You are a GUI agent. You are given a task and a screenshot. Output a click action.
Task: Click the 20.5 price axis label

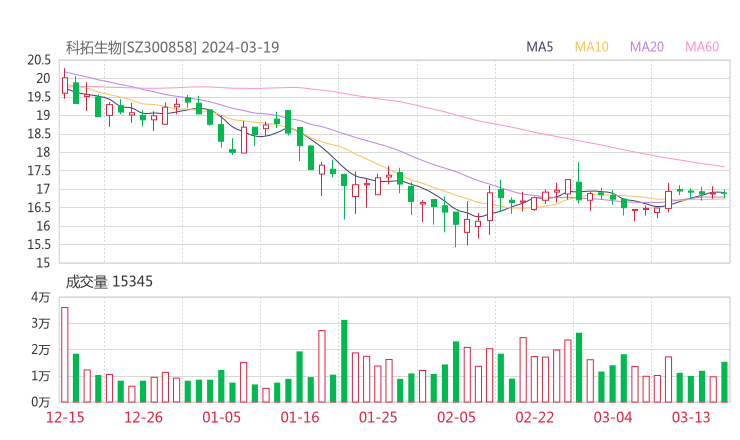tap(39, 60)
